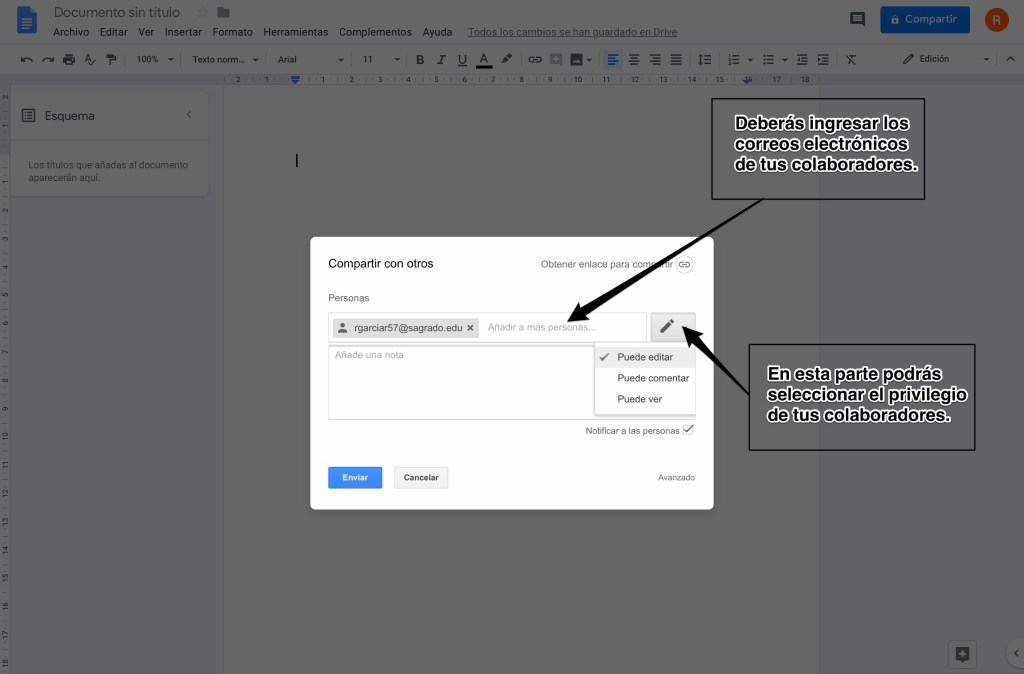Pick the text color tool

point(485,59)
